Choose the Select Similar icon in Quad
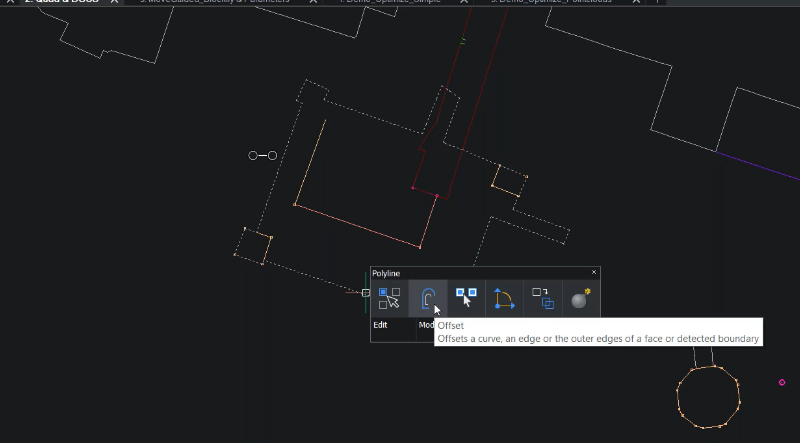Screen dimensions: 800x443 pyautogui.click(x=466, y=299)
